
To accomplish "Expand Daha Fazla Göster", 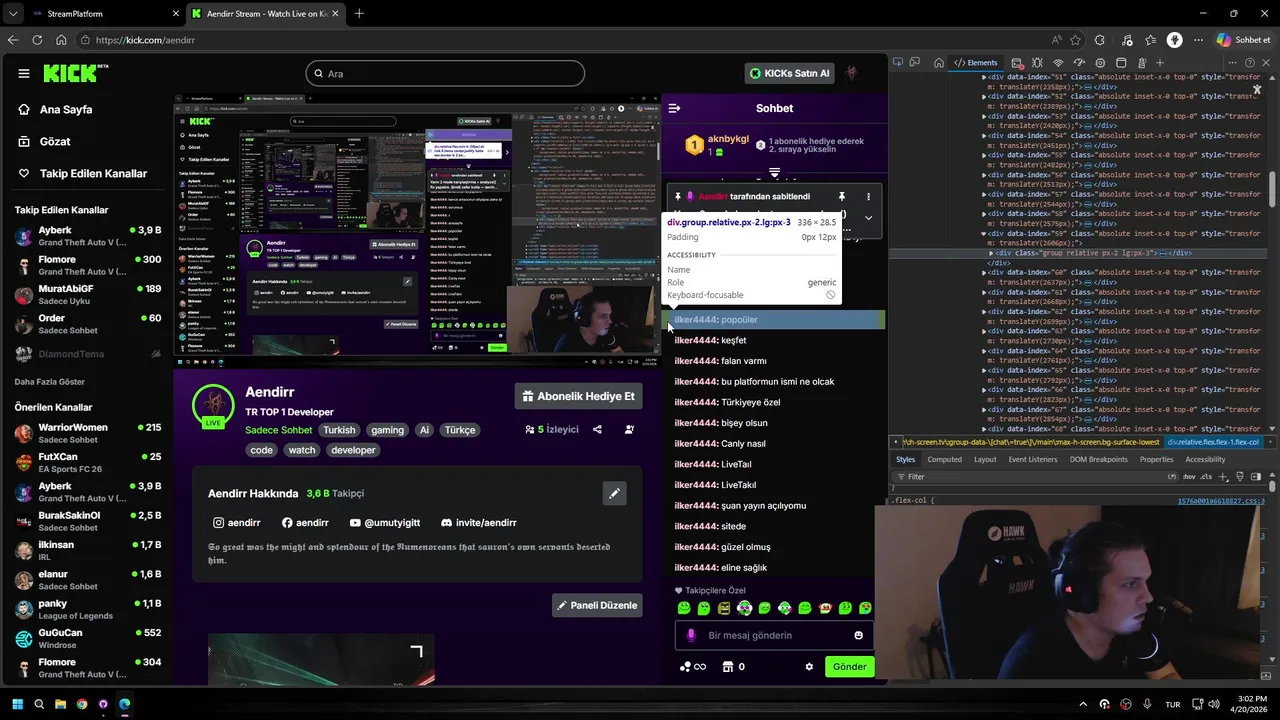I will (x=49, y=382).
